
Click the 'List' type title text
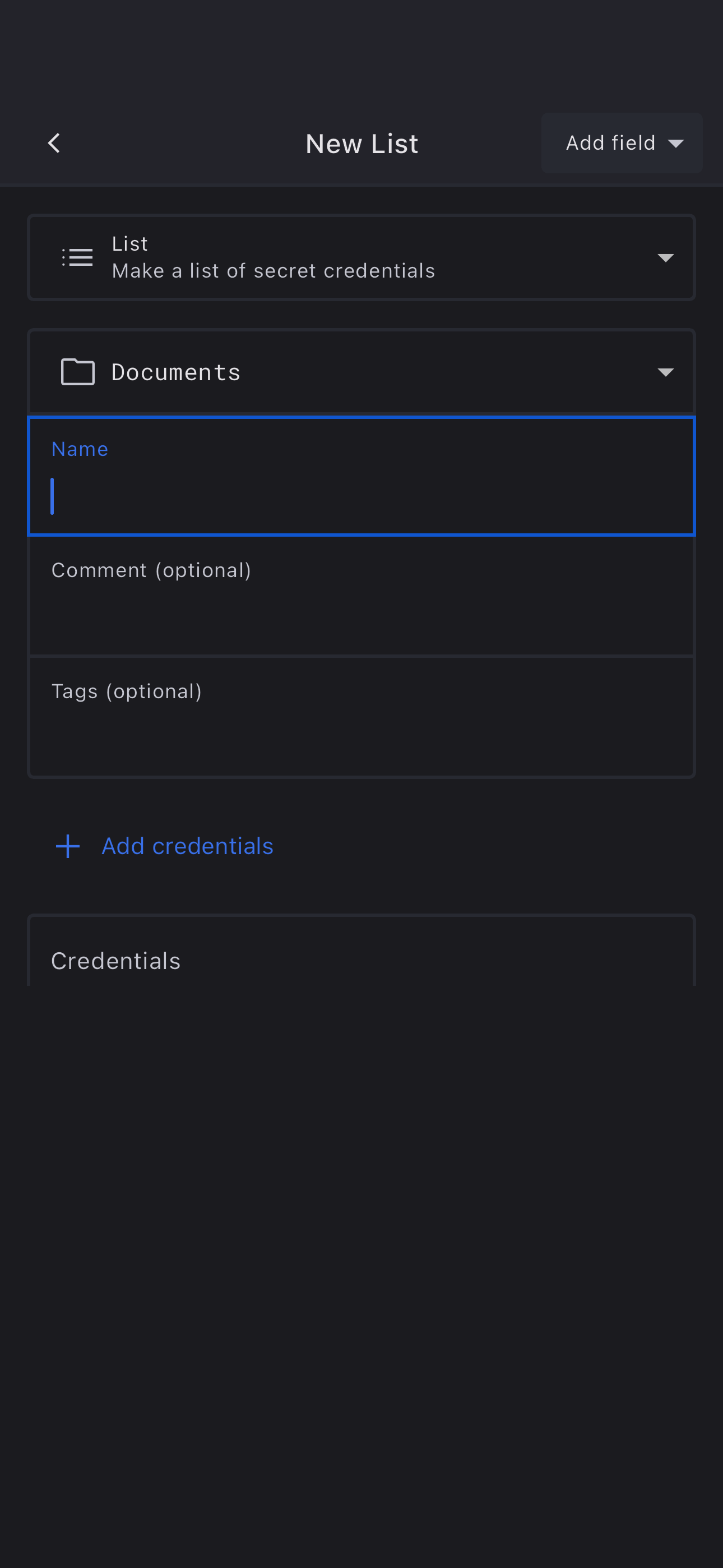pyautogui.click(x=129, y=243)
